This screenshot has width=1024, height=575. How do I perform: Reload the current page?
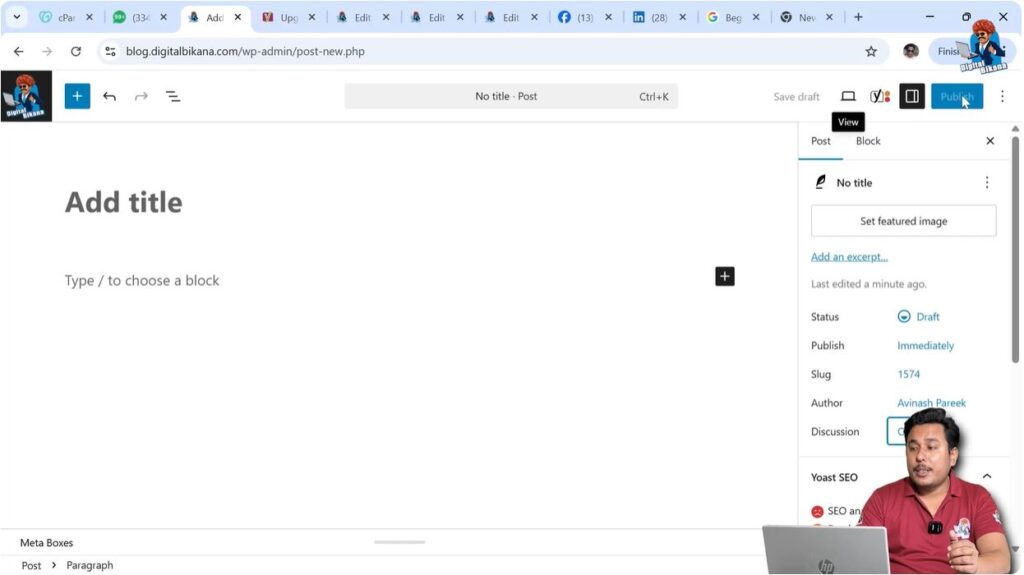(x=76, y=51)
